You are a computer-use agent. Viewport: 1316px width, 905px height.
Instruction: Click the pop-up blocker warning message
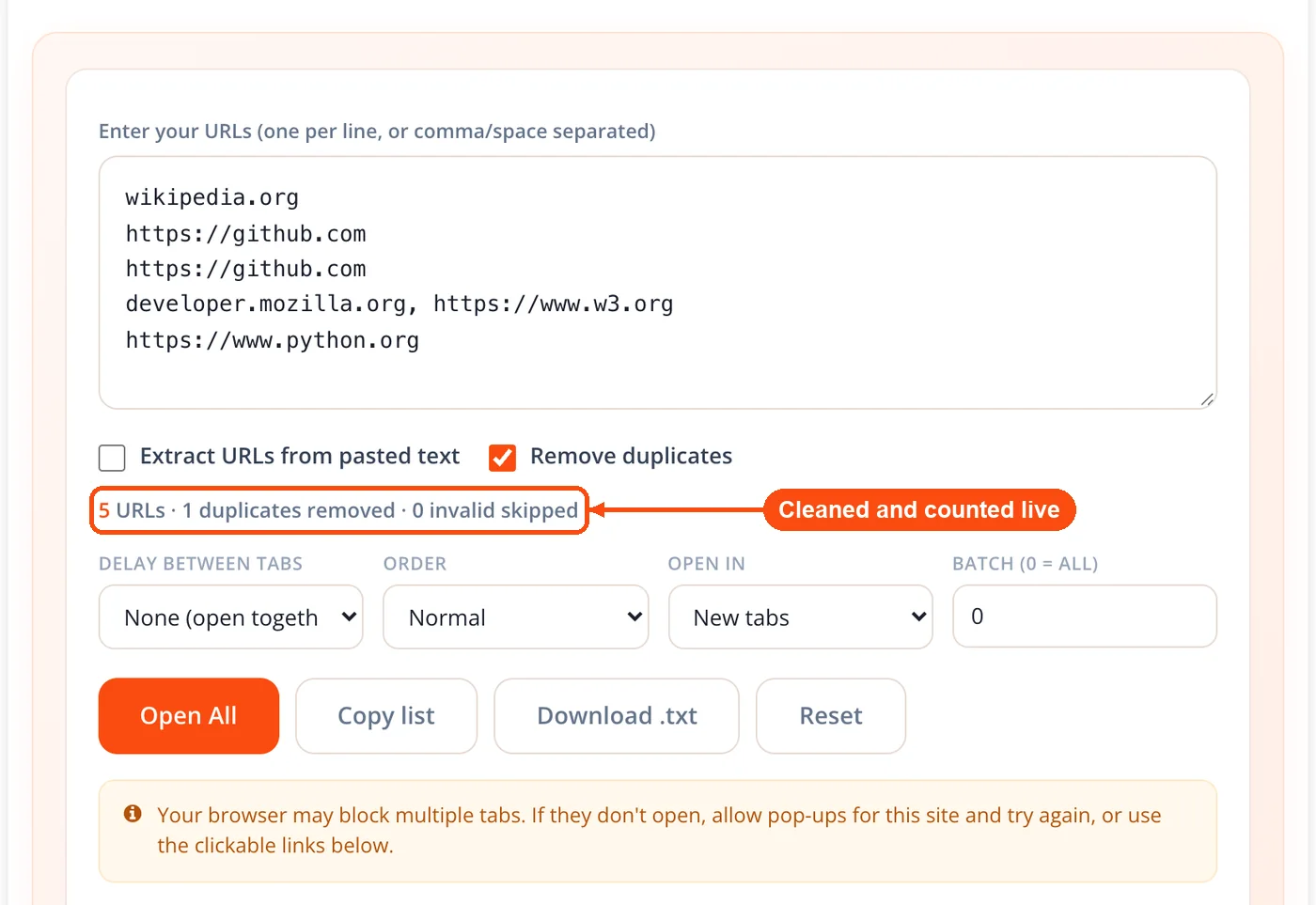click(658, 831)
